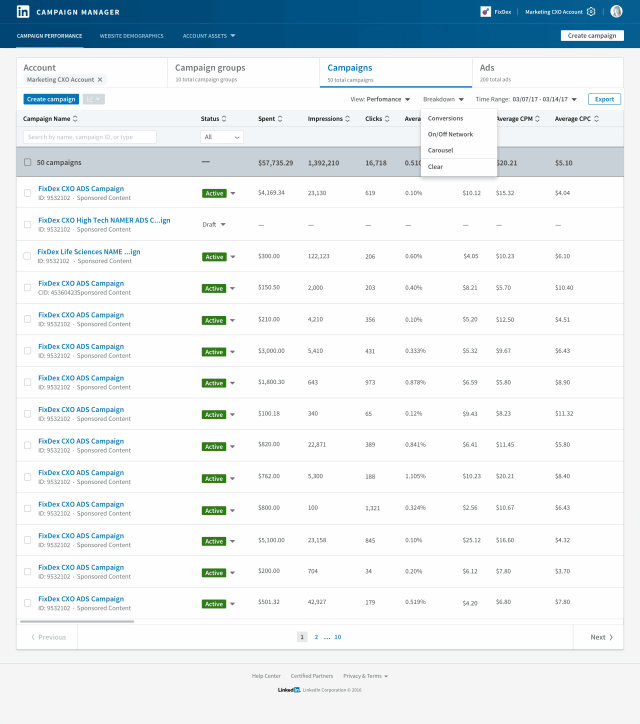Image resolution: width=640 pixels, height=724 pixels.
Task: Jump to page 10
Action: [338, 637]
